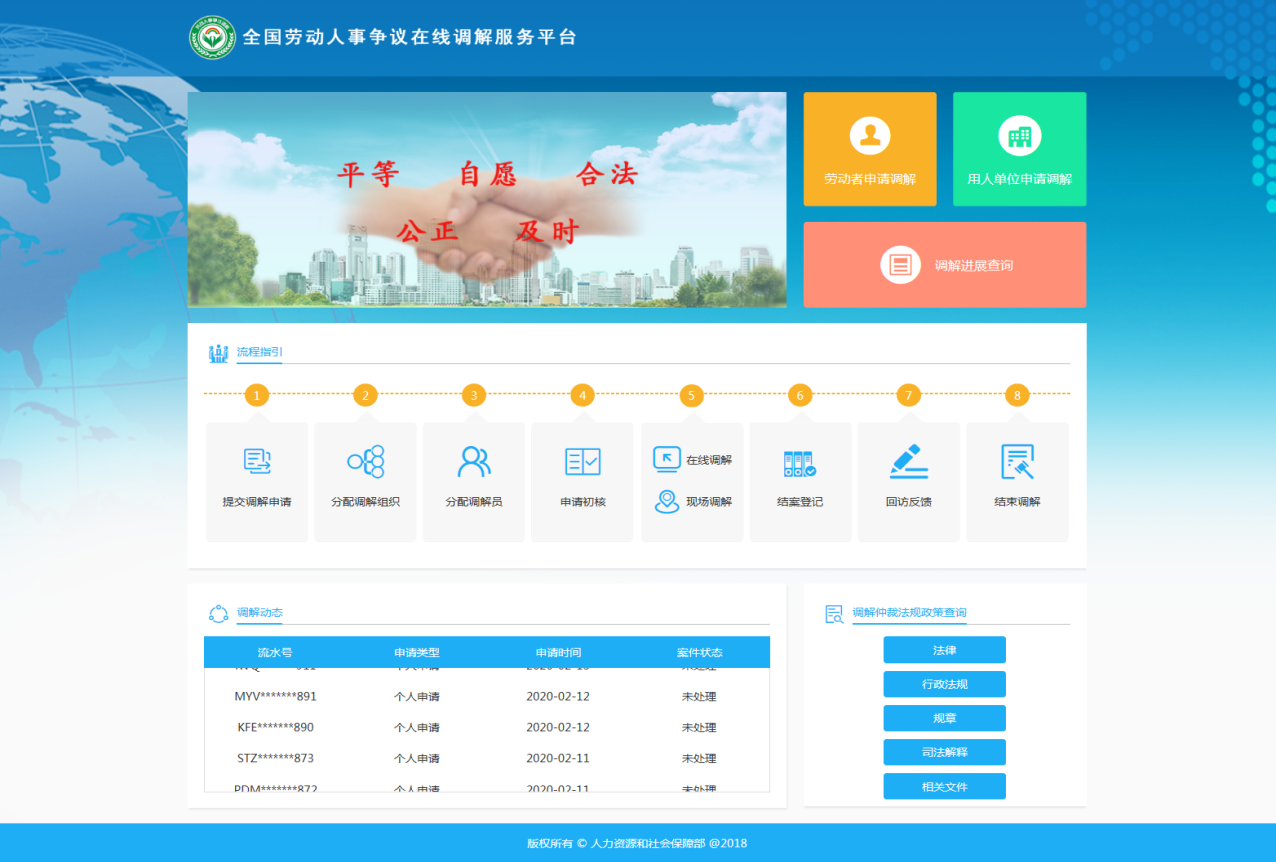Click the 司法解释 button

click(x=944, y=752)
